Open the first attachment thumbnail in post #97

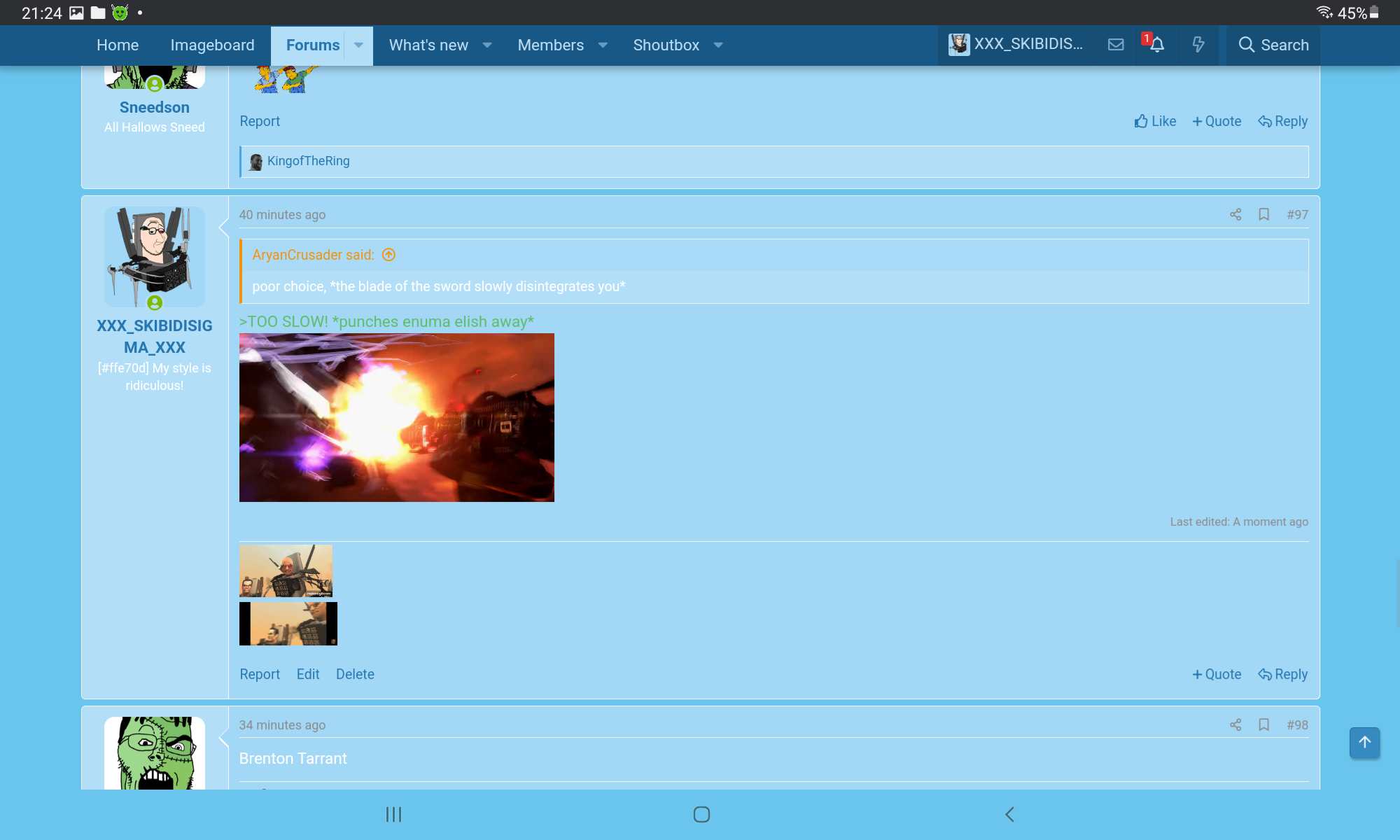286,570
